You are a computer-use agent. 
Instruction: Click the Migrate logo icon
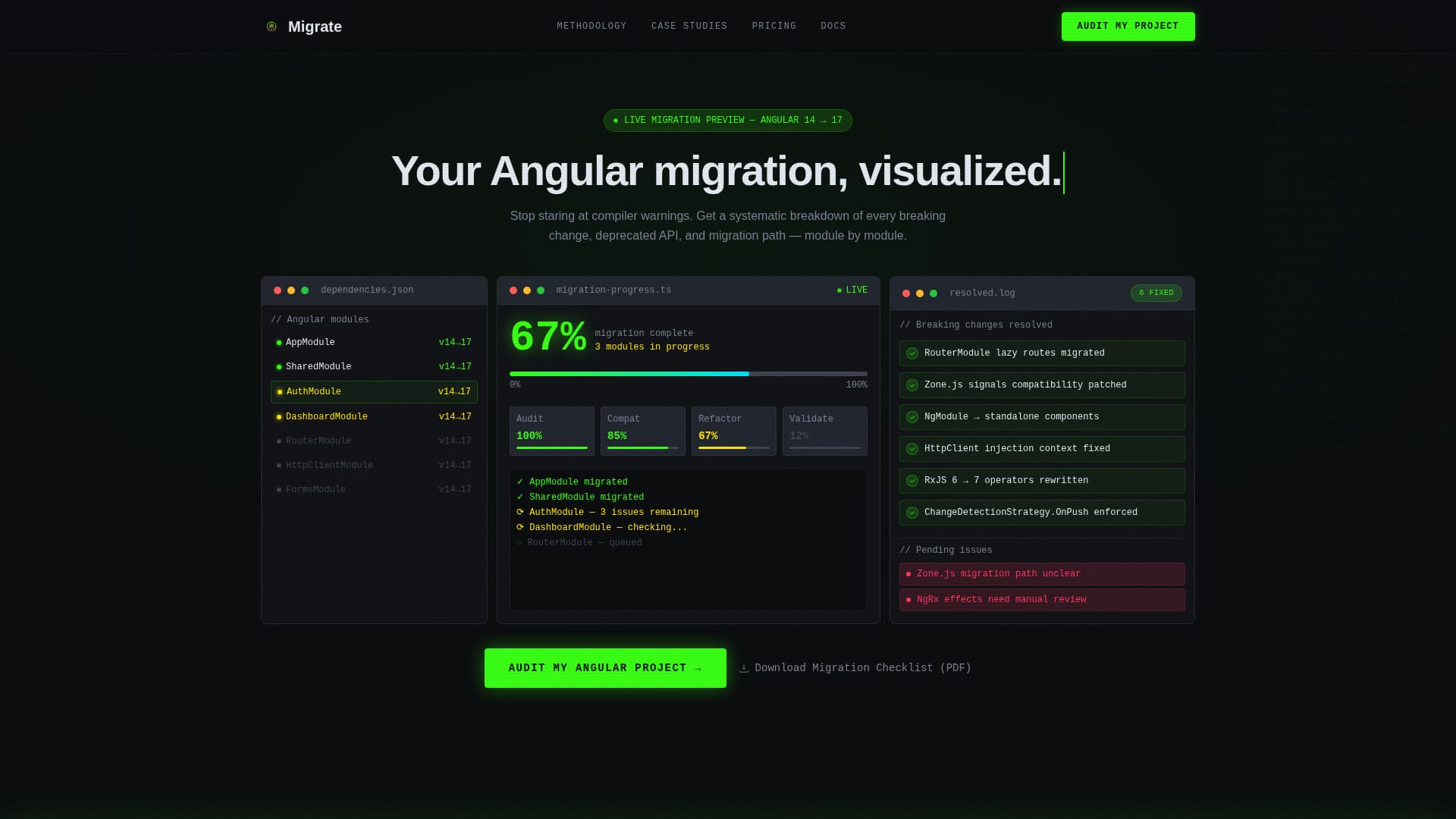[271, 27]
